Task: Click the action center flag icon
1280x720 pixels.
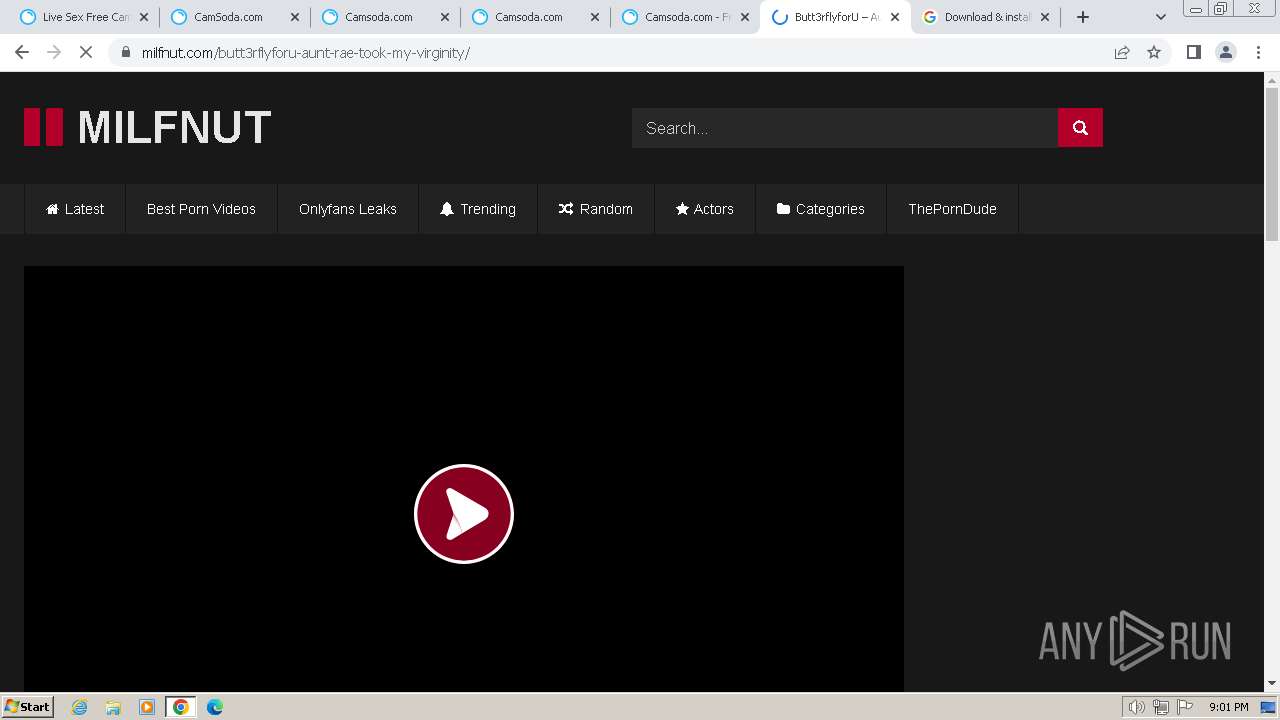Action: coord(1185,707)
